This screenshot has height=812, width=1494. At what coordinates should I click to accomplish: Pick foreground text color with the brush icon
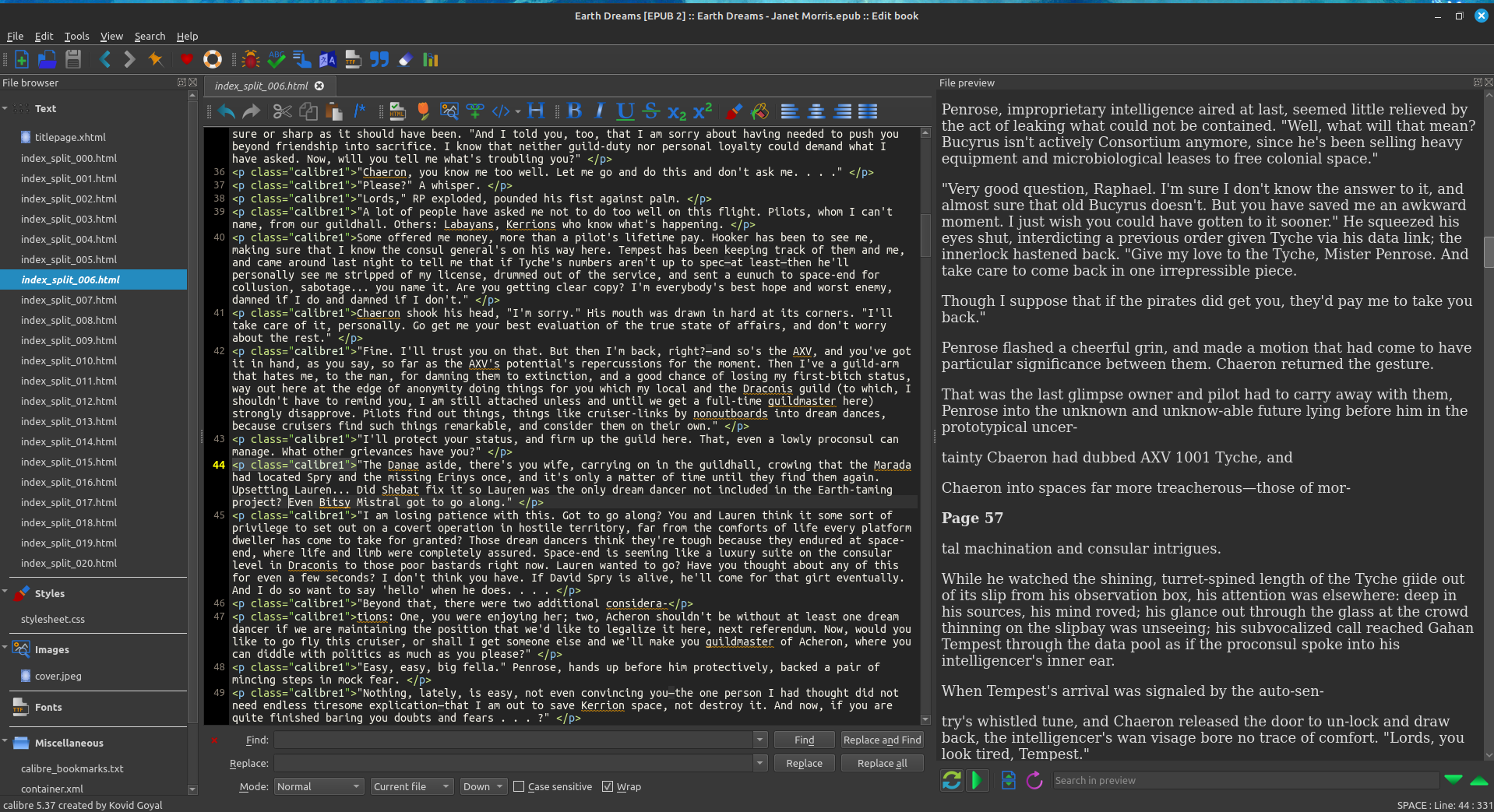click(734, 111)
